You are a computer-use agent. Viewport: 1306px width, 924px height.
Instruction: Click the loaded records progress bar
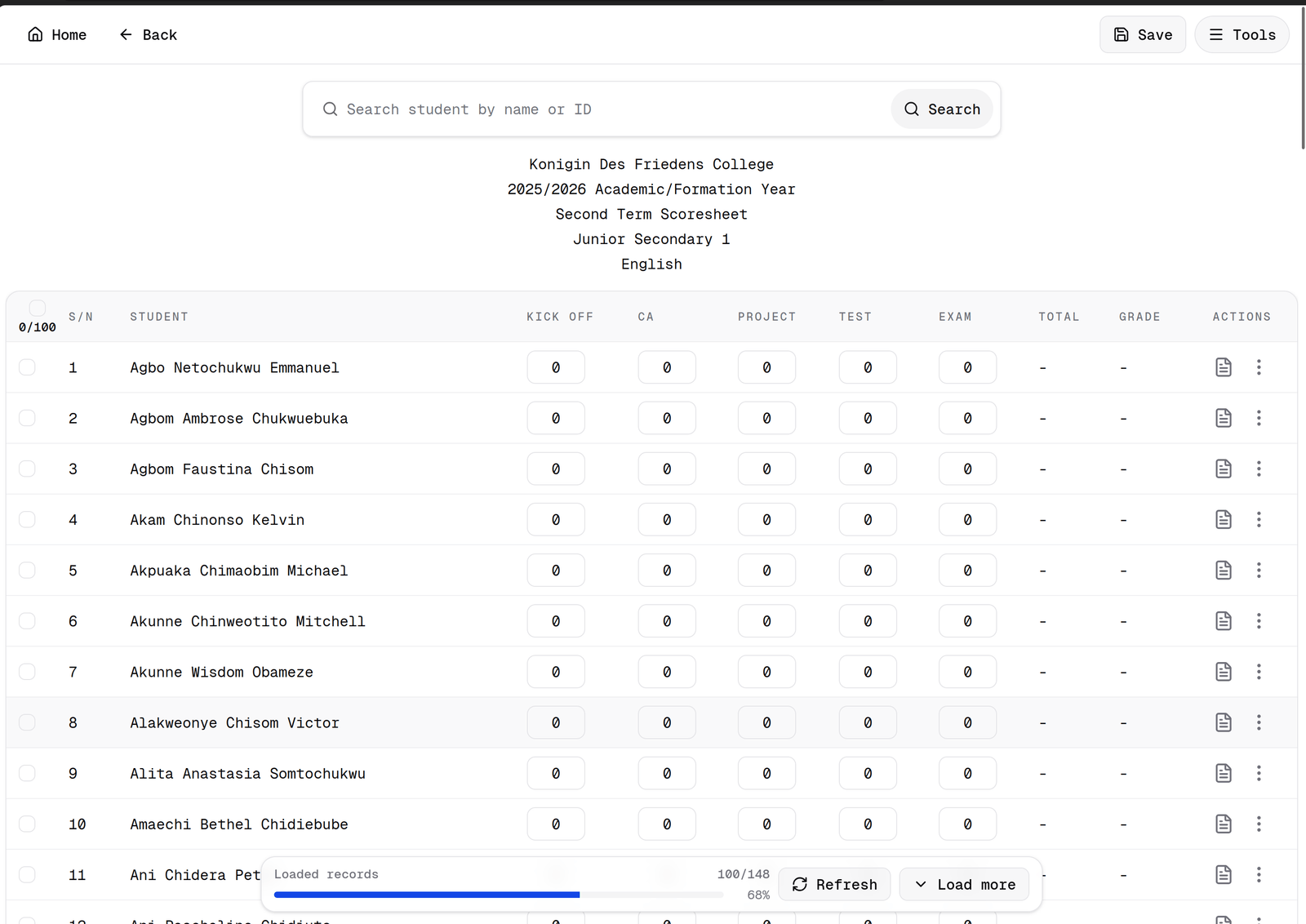(x=499, y=895)
